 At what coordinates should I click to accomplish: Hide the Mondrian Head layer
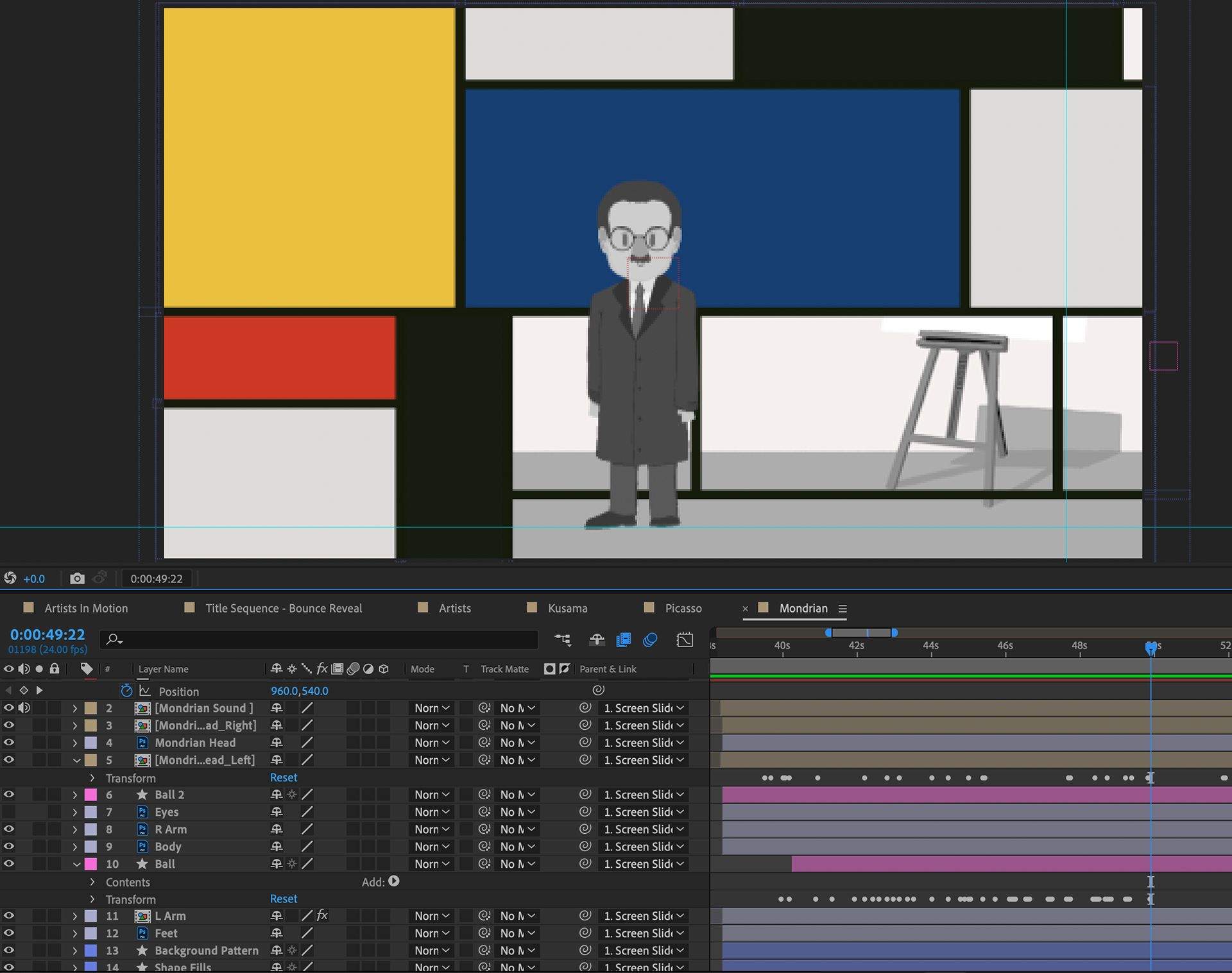click(x=8, y=743)
